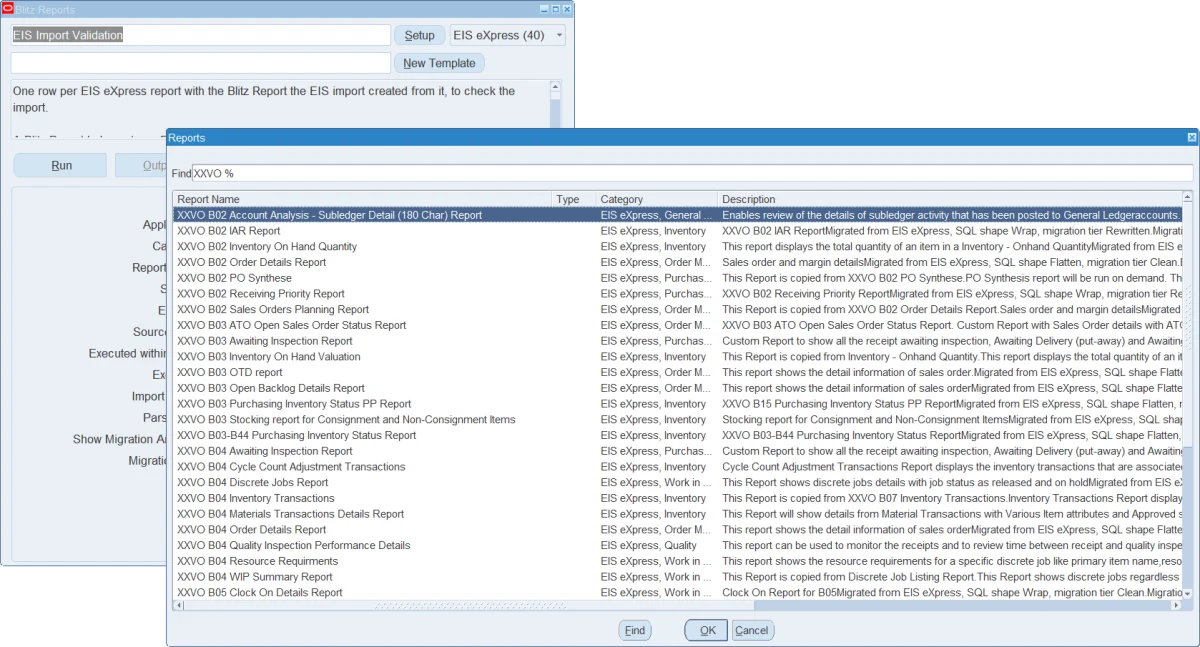Image resolution: width=1200 pixels, height=647 pixels.
Task: Click the report list vertical scrollbar down arrow
Action: click(1188, 593)
